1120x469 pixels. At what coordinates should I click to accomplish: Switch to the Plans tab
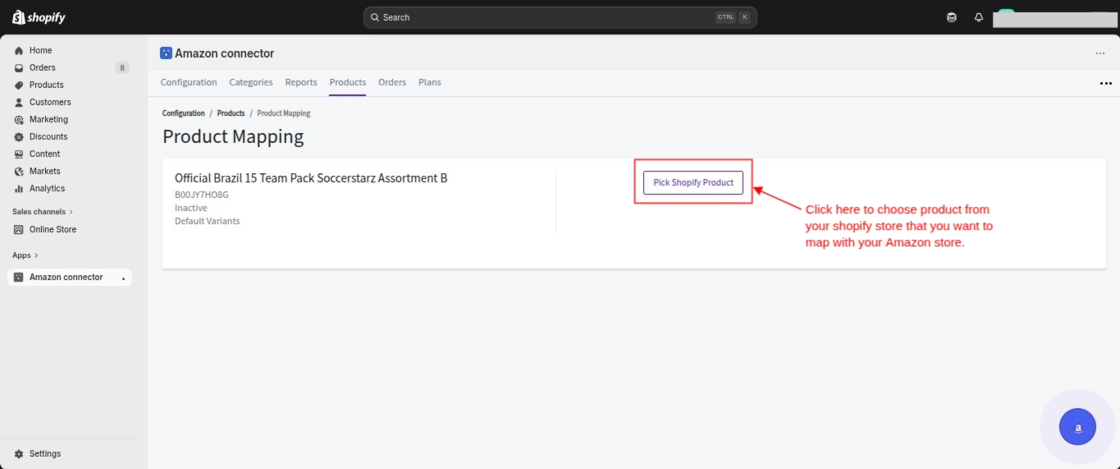429,83
